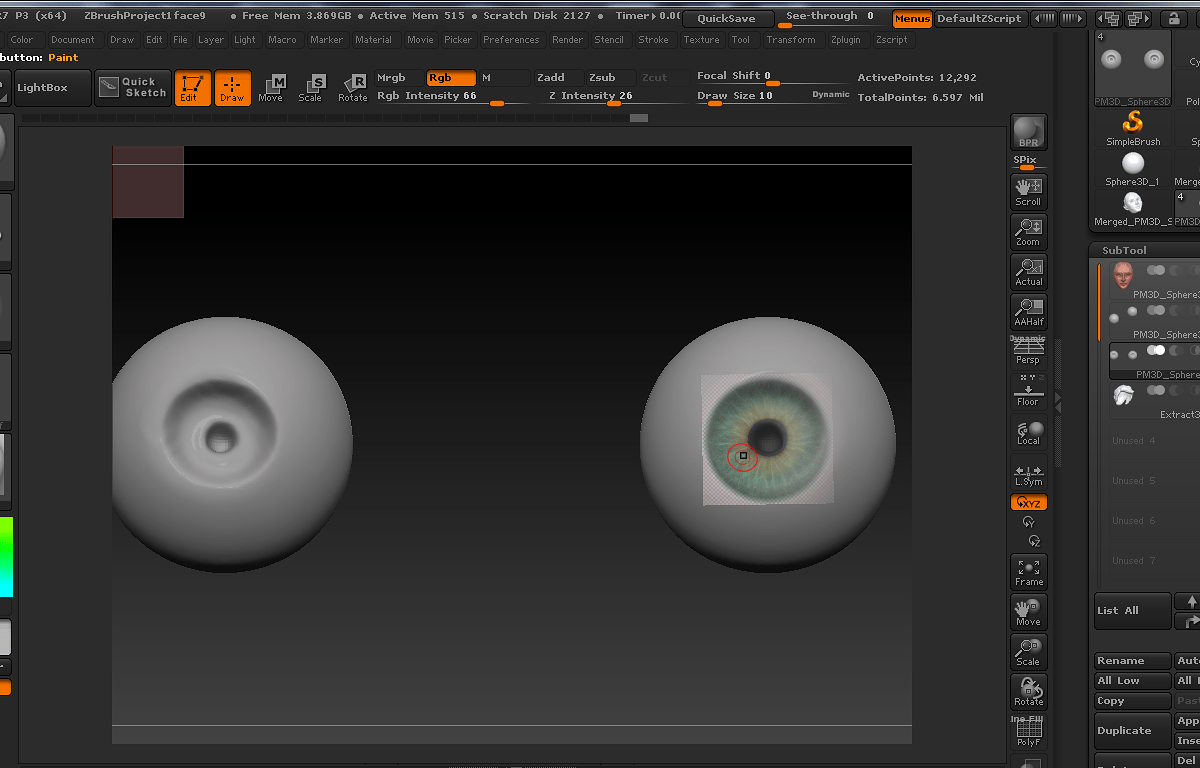This screenshot has width=1200, height=768.
Task: Enable Zadd sculpting mode
Action: (556, 78)
